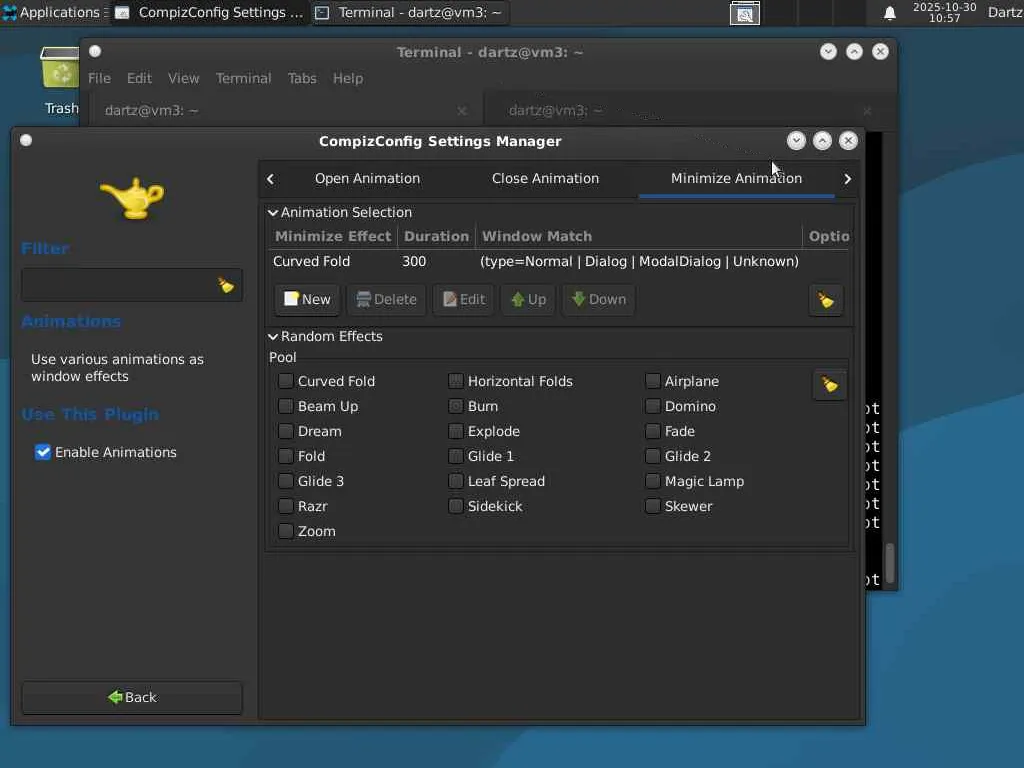The height and width of the screenshot is (768, 1024).
Task: Switch to the Open Animation tab
Action: pos(367,178)
